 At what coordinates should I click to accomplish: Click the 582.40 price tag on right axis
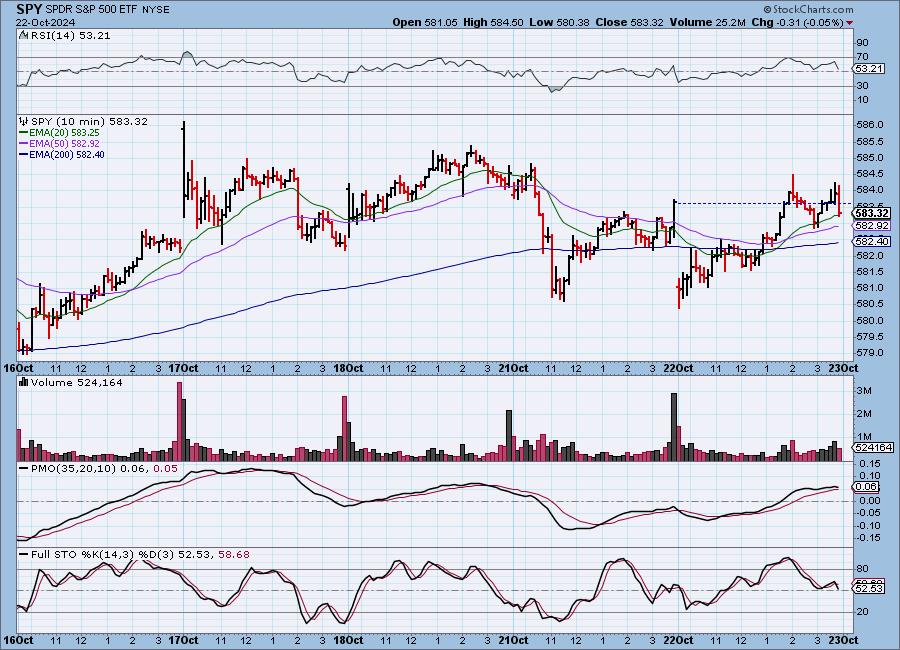pos(872,241)
